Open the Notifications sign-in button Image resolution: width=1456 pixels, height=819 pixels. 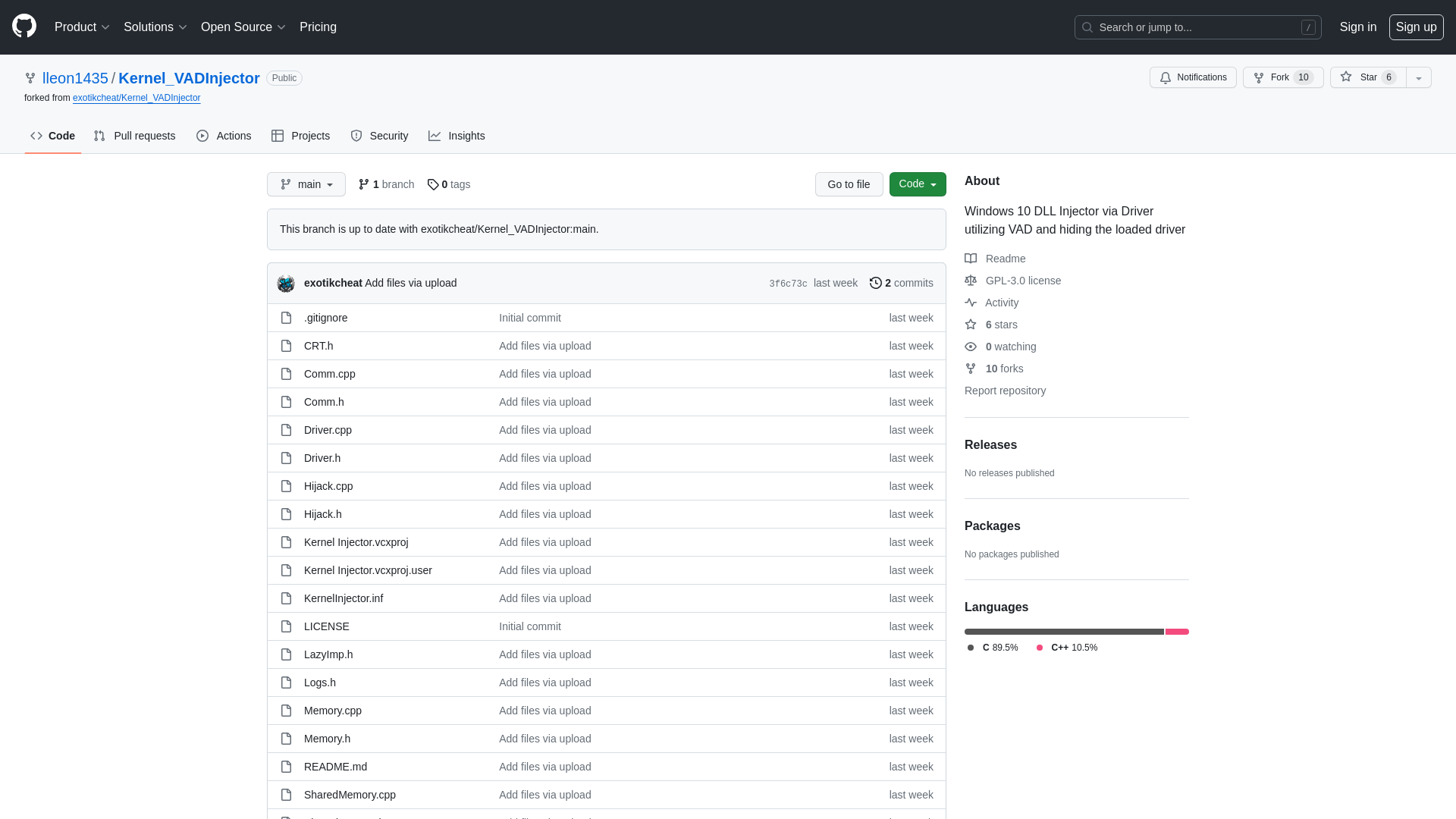coord(1193,77)
